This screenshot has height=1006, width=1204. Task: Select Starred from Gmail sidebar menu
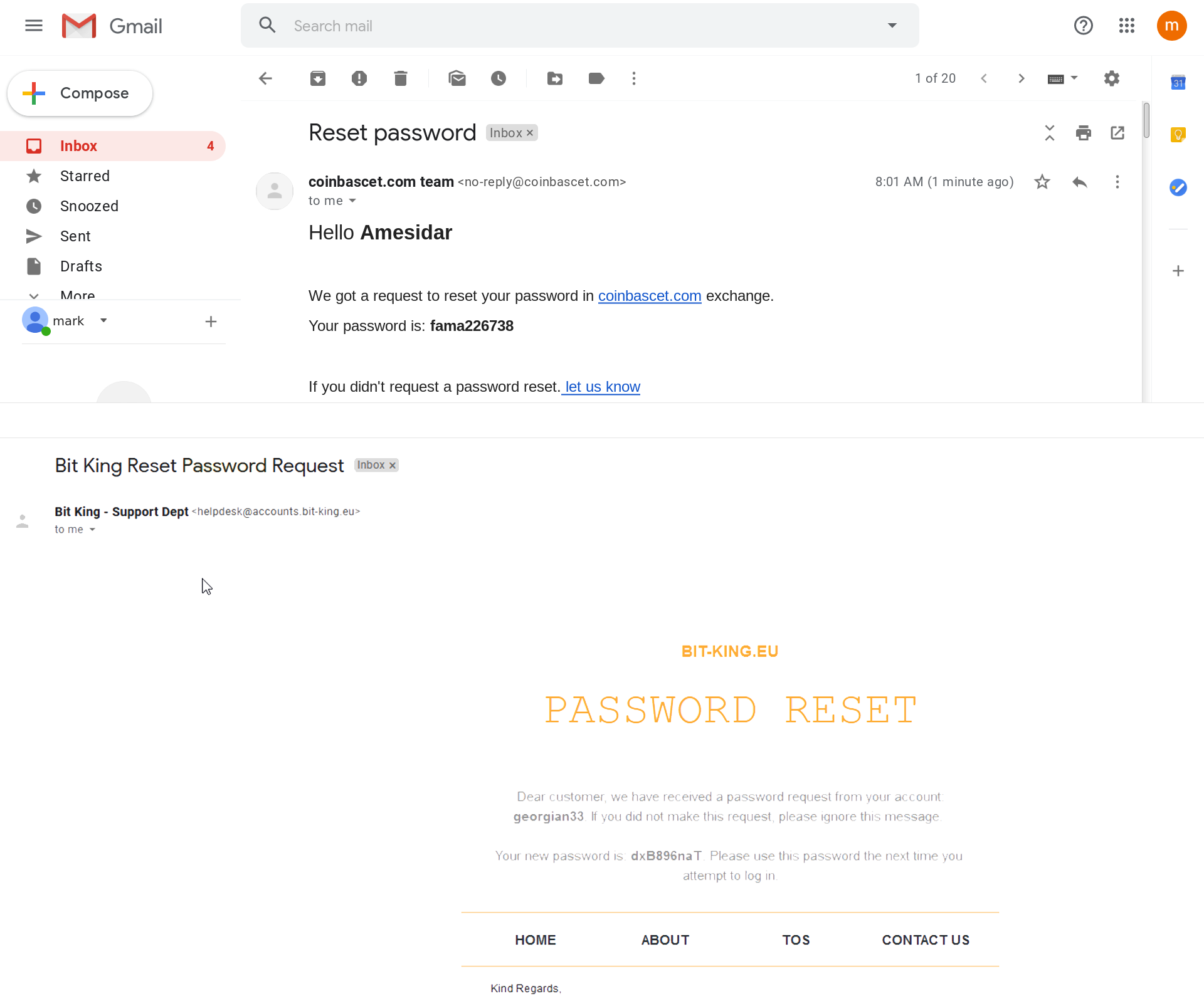tap(84, 175)
